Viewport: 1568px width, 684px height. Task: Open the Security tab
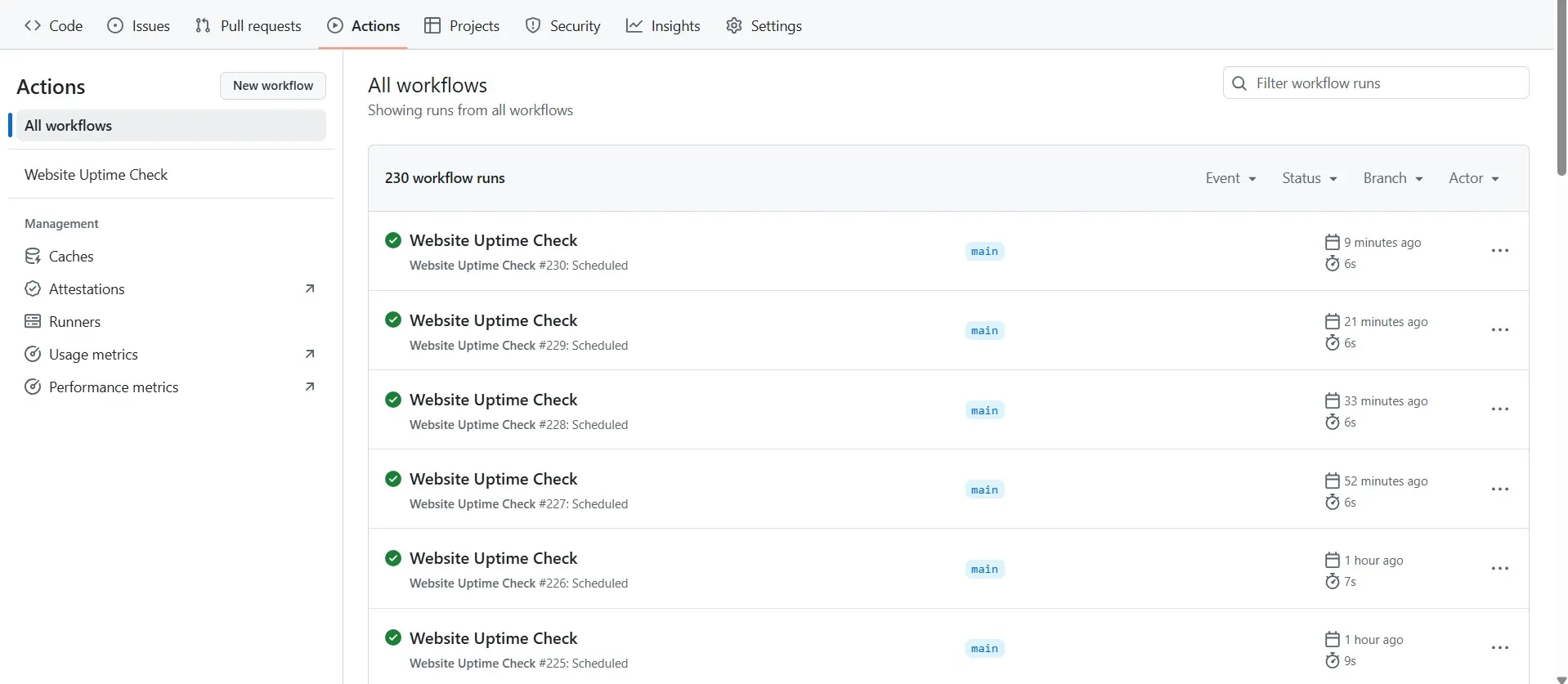tap(562, 25)
